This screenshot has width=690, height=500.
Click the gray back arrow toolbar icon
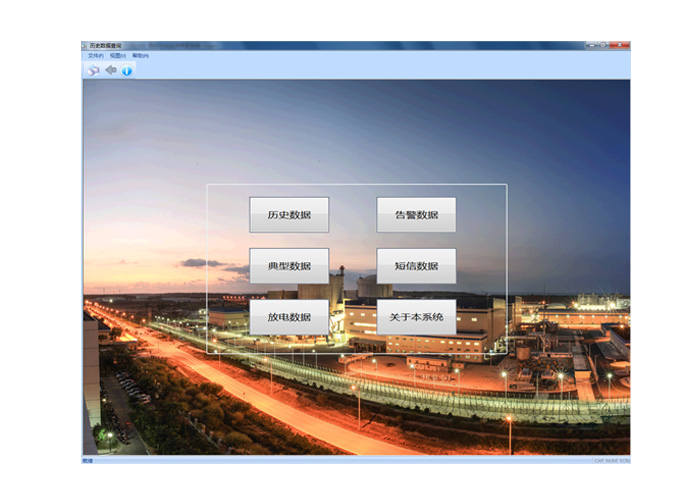111,71
